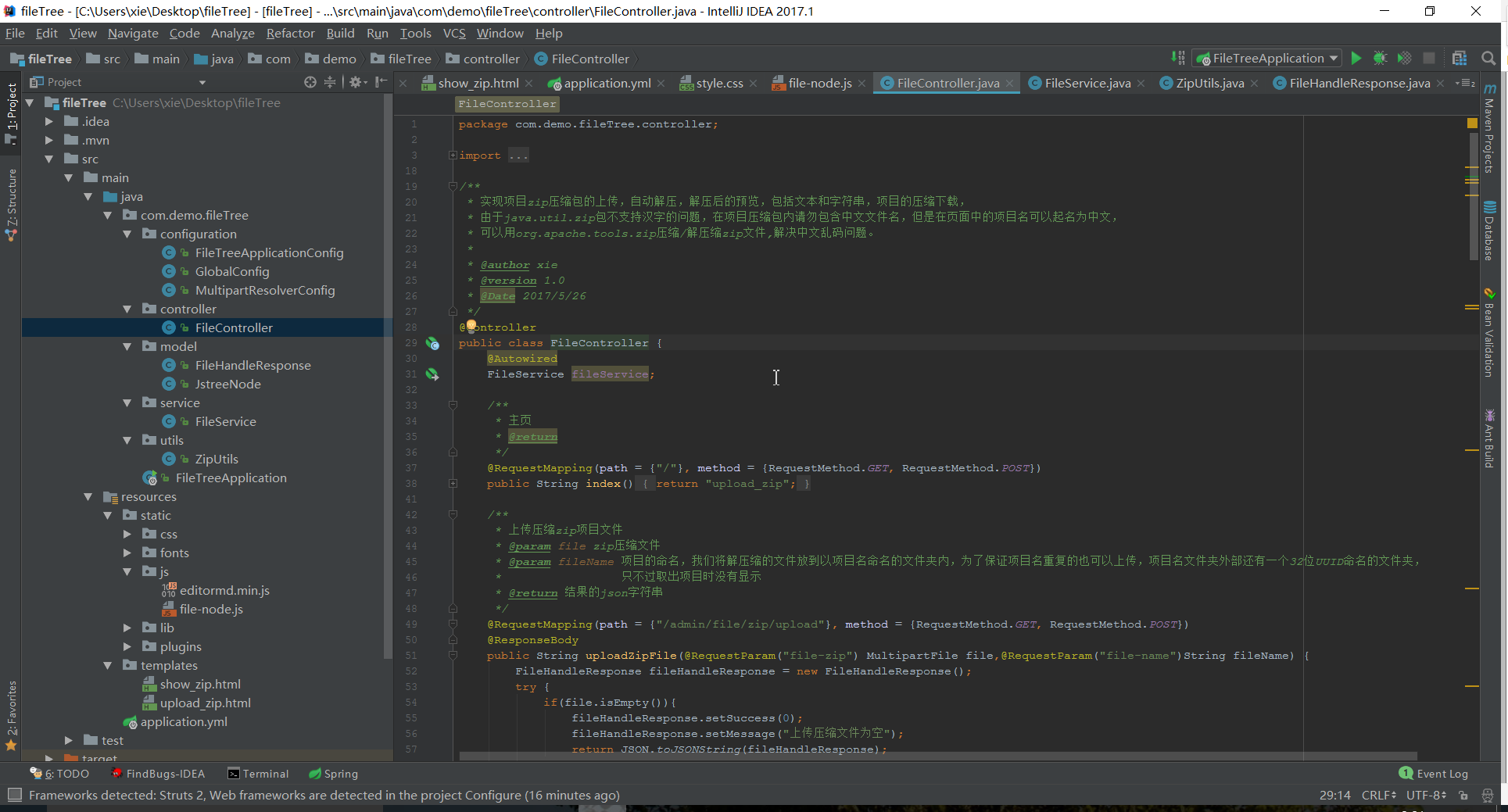Run with coverage icon in toolbar
Image resolution: width=1508 pixels, height=812 pixels.
1405,59
